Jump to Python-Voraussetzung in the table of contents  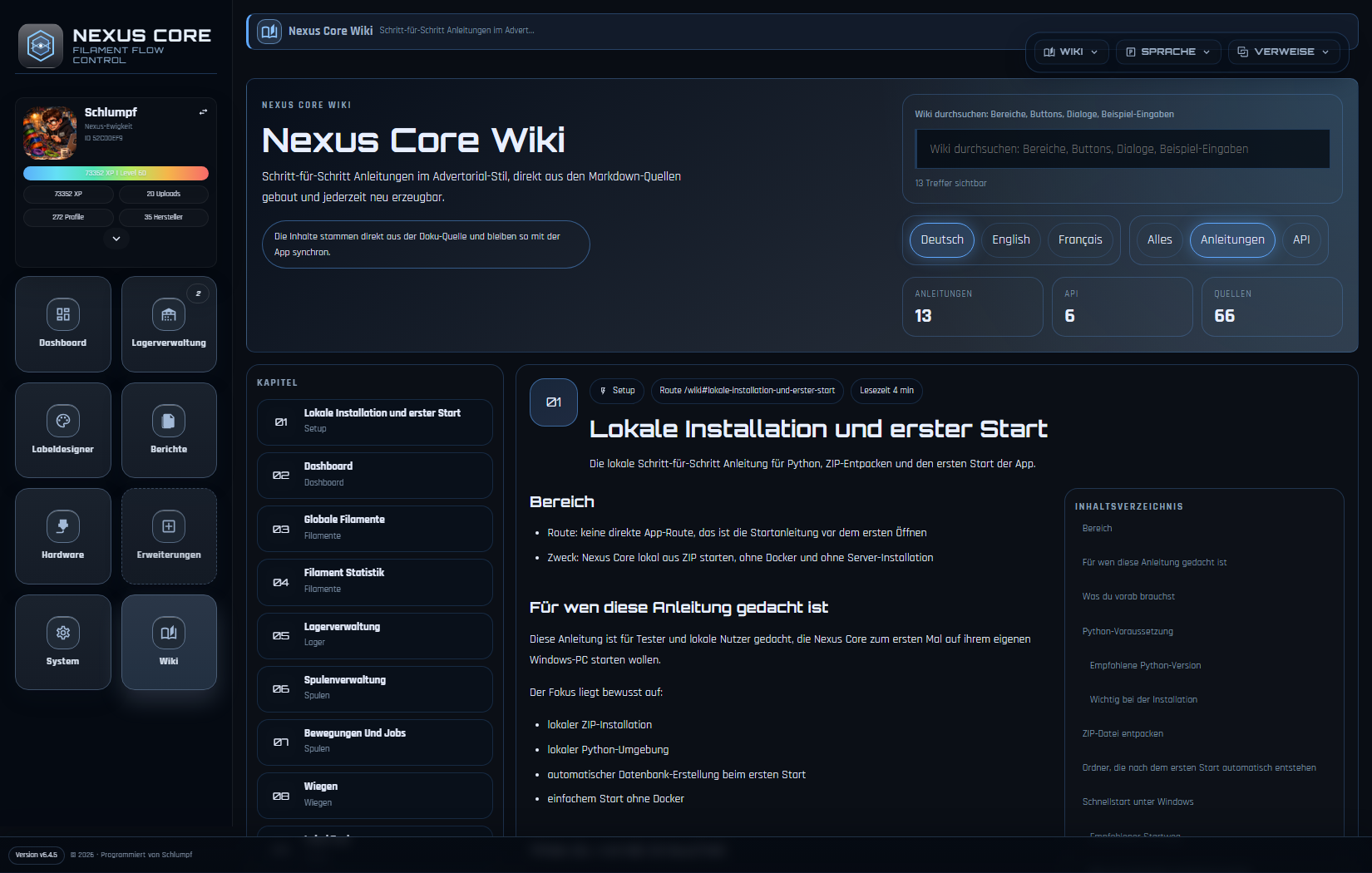pyautogui.click(x=1127, y=631)
